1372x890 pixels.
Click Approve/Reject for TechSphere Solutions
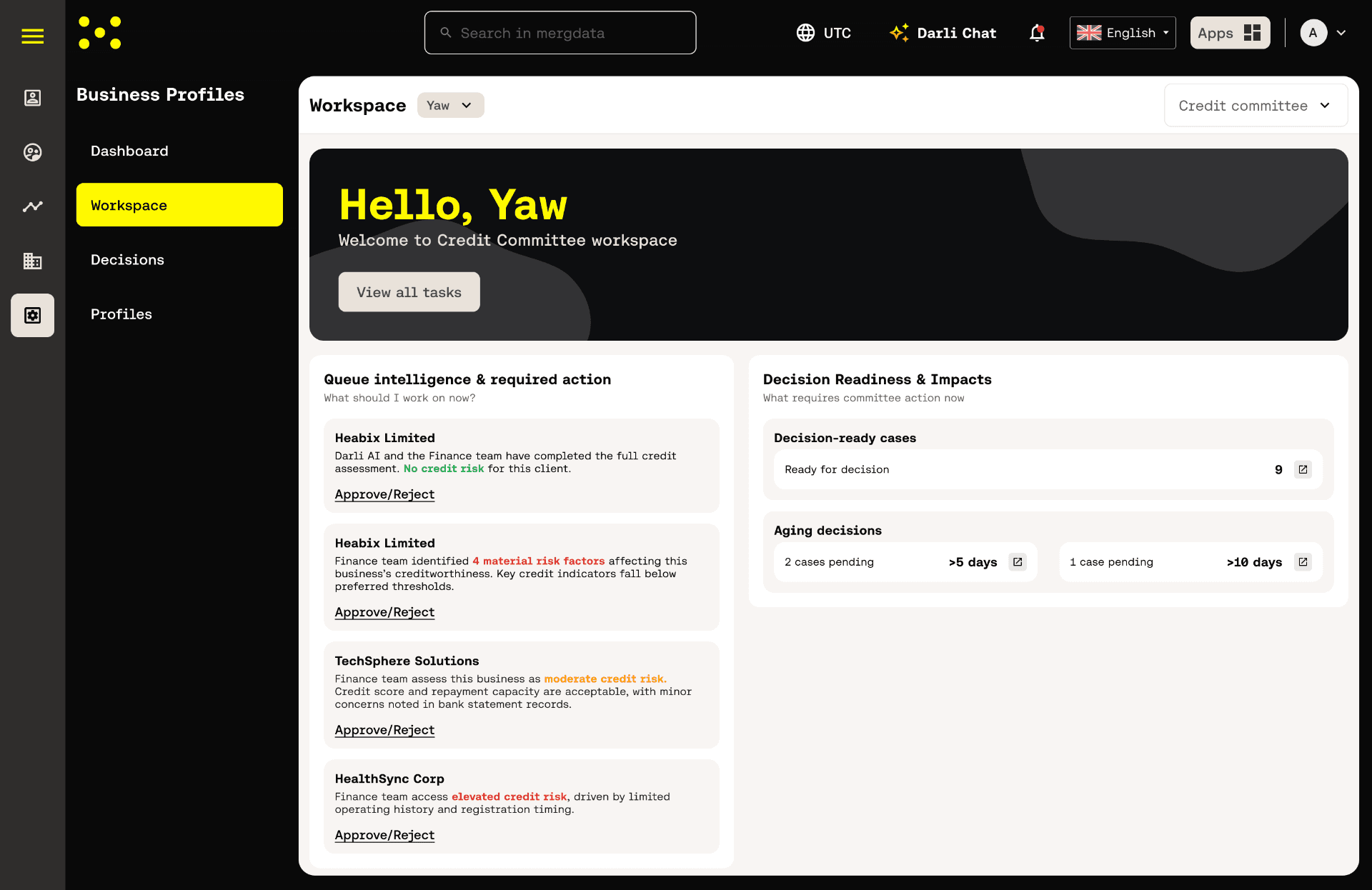click(x=384, y=730)
